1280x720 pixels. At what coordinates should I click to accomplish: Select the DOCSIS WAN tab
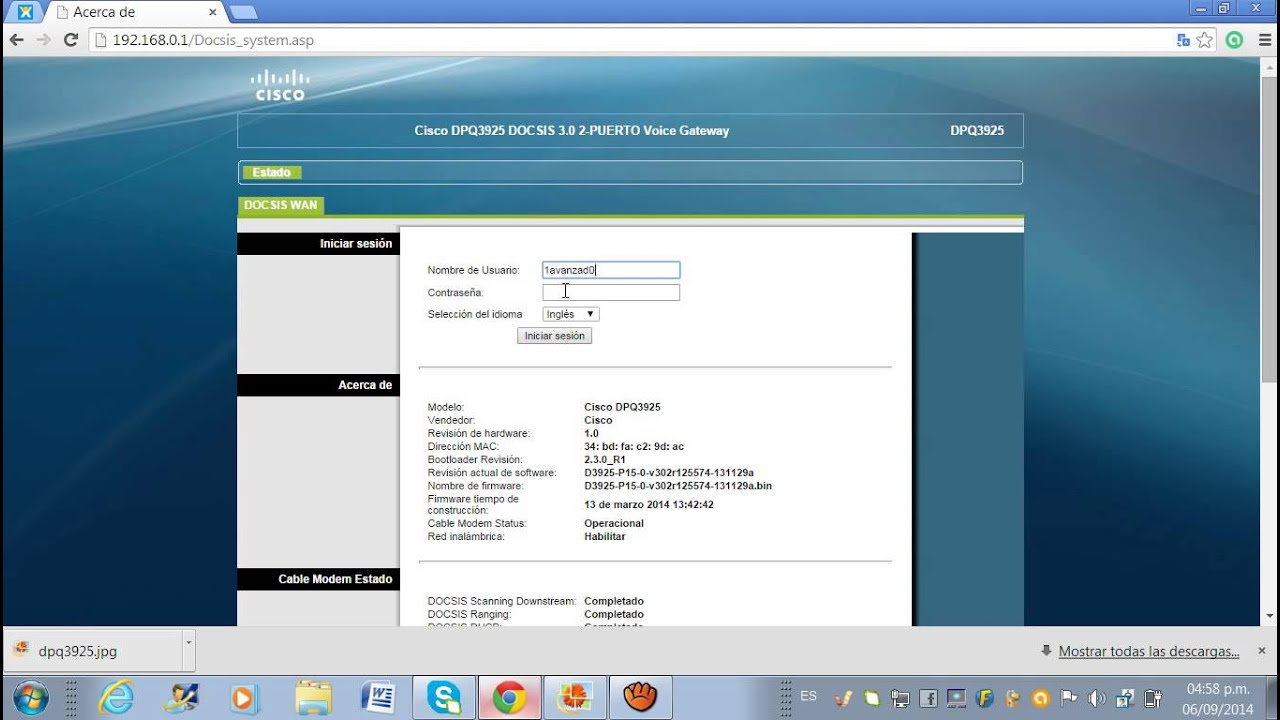pyautogui.click(x=281, y=205)
